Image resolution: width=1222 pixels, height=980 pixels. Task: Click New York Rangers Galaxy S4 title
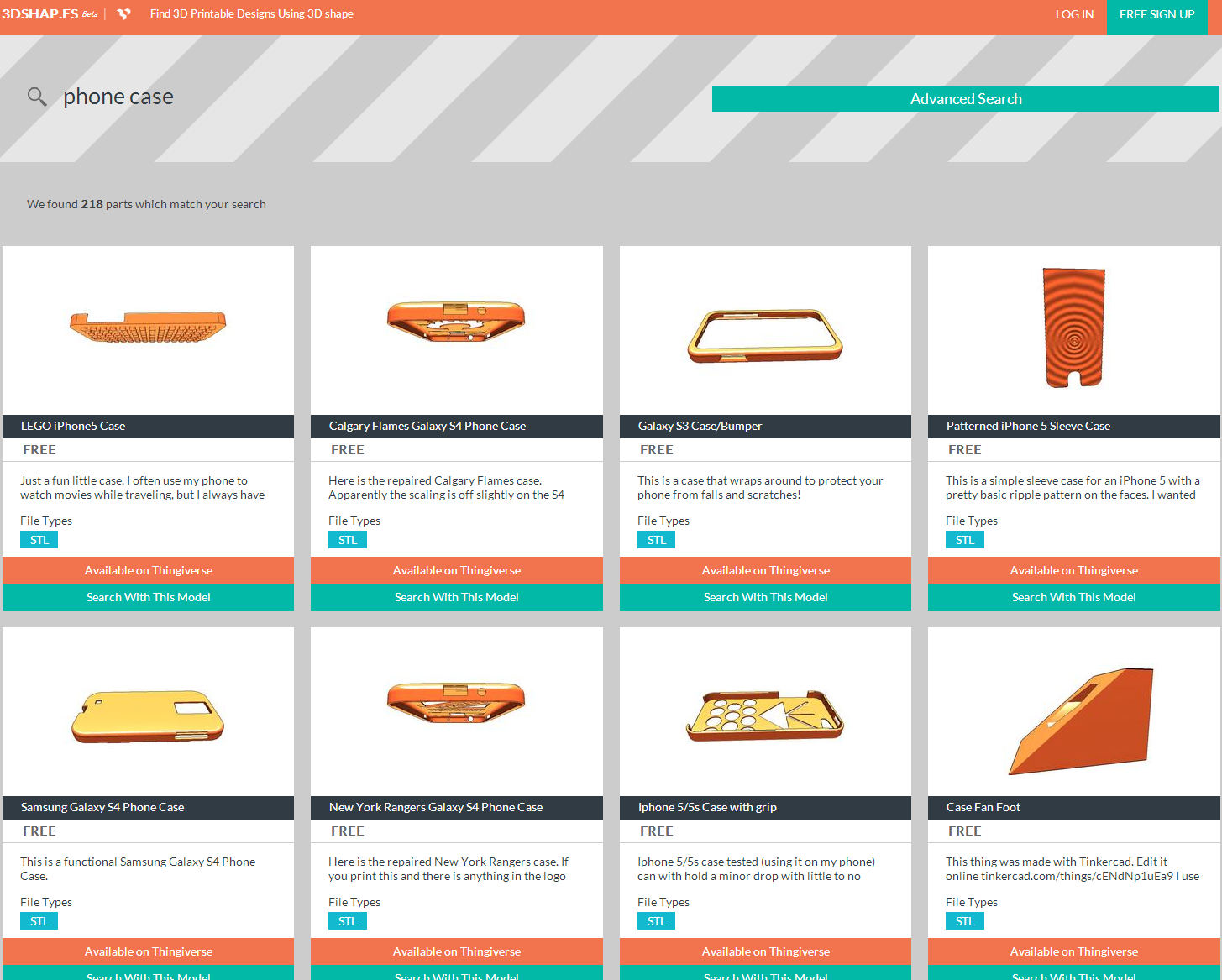pyautogui.click(x=436, y=807)
